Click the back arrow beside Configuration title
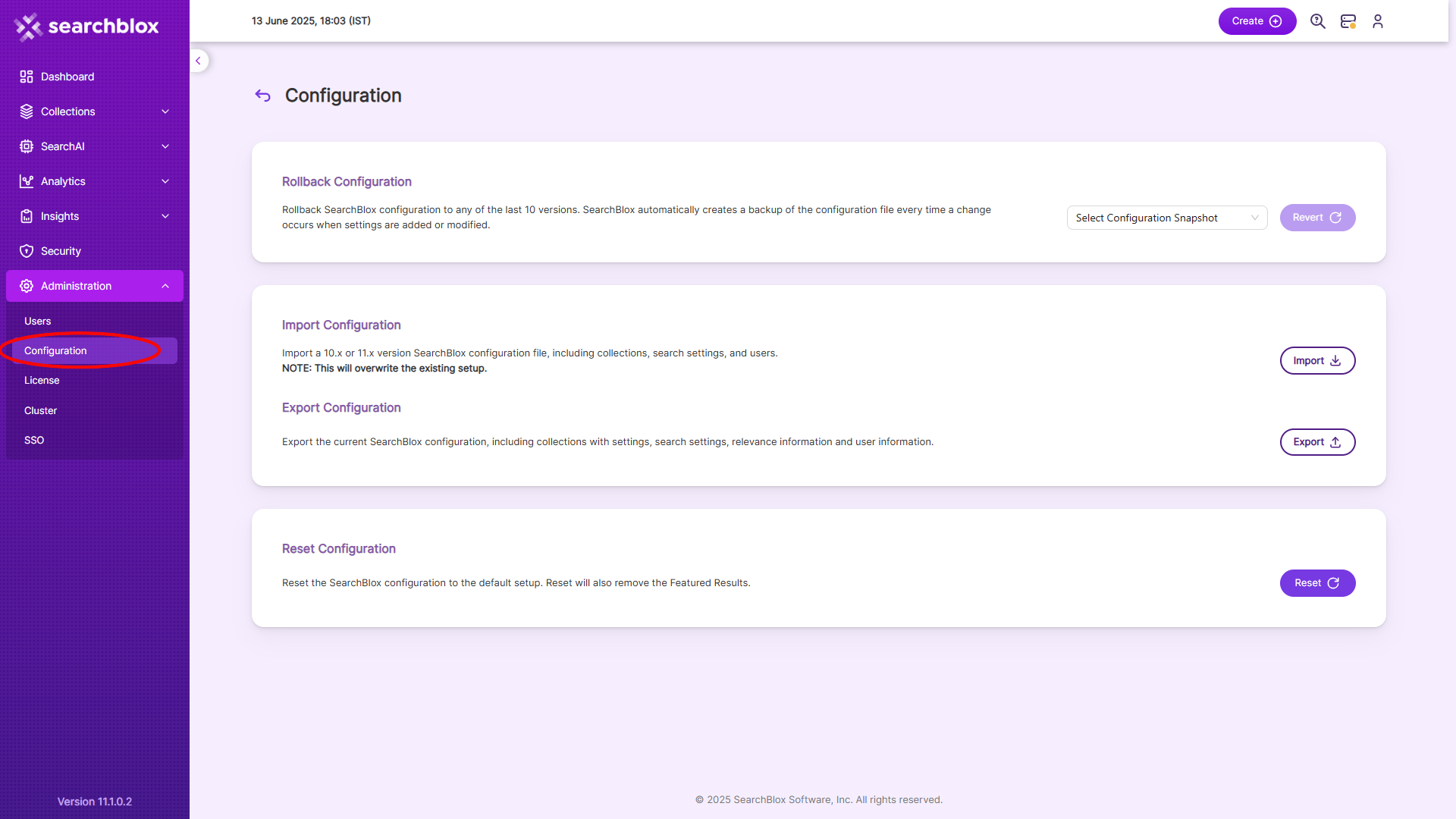This screenshot has height=819, width=1456. (262, 96)
